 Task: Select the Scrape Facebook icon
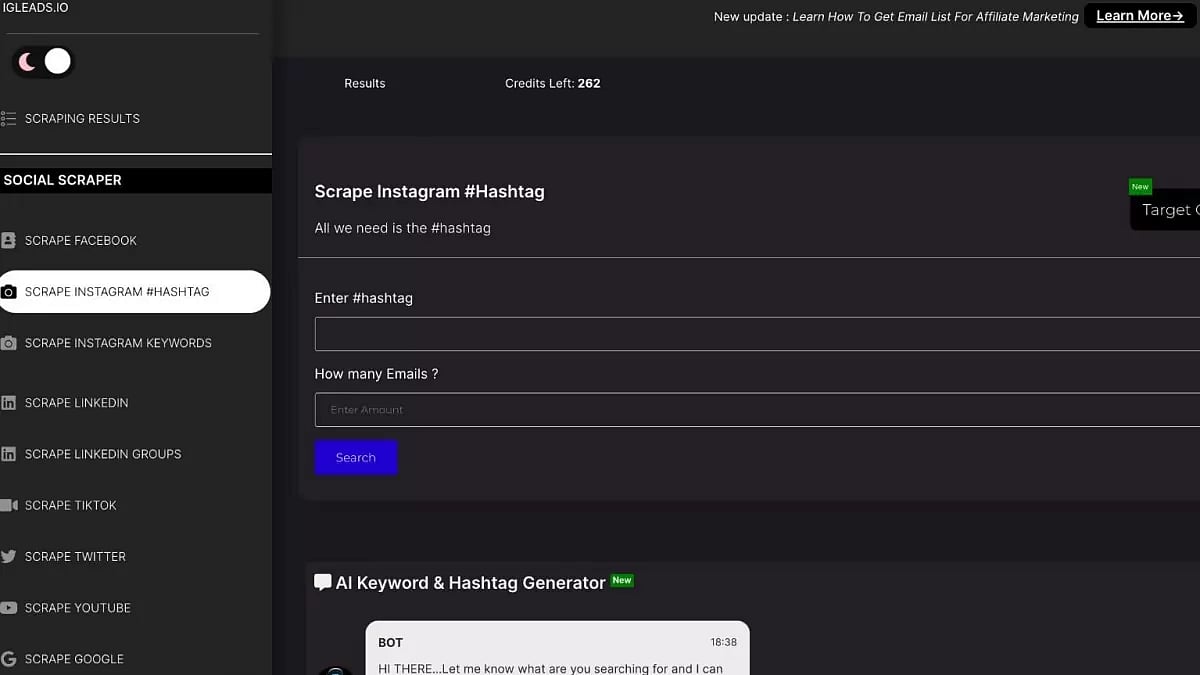pos(10,240)
